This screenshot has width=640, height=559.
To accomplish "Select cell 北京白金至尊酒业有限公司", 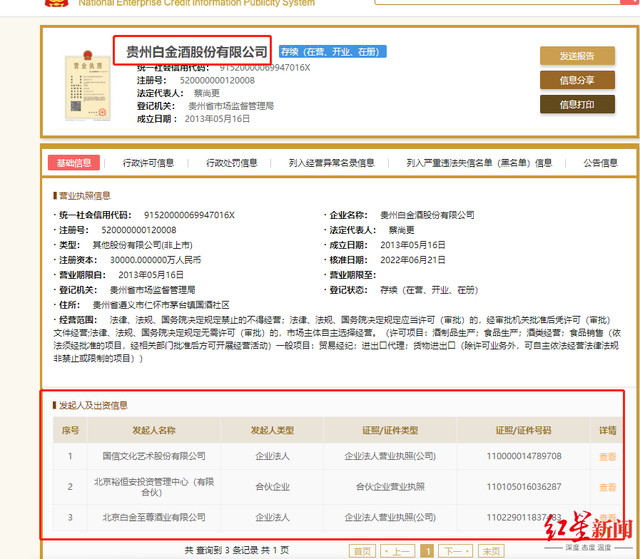I will [154, 517].
